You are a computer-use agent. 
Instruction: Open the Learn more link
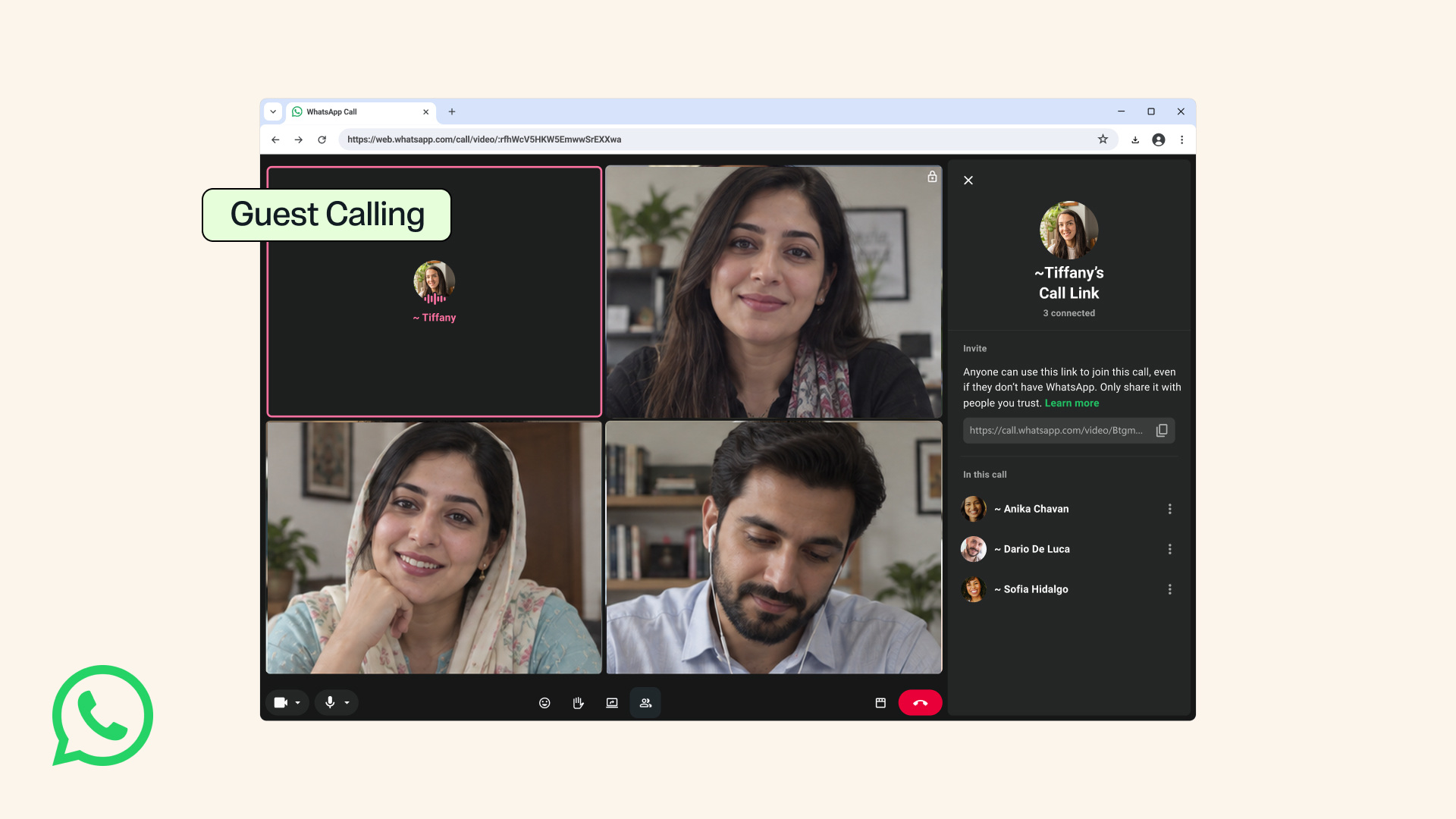pyautogui.click(x=1072, y=403)
